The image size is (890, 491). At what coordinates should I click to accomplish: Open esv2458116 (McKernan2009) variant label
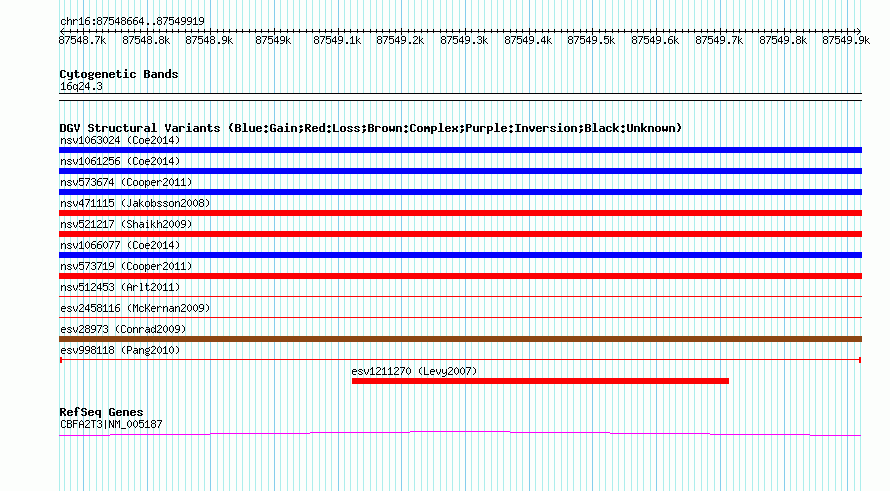coord(135,308)
